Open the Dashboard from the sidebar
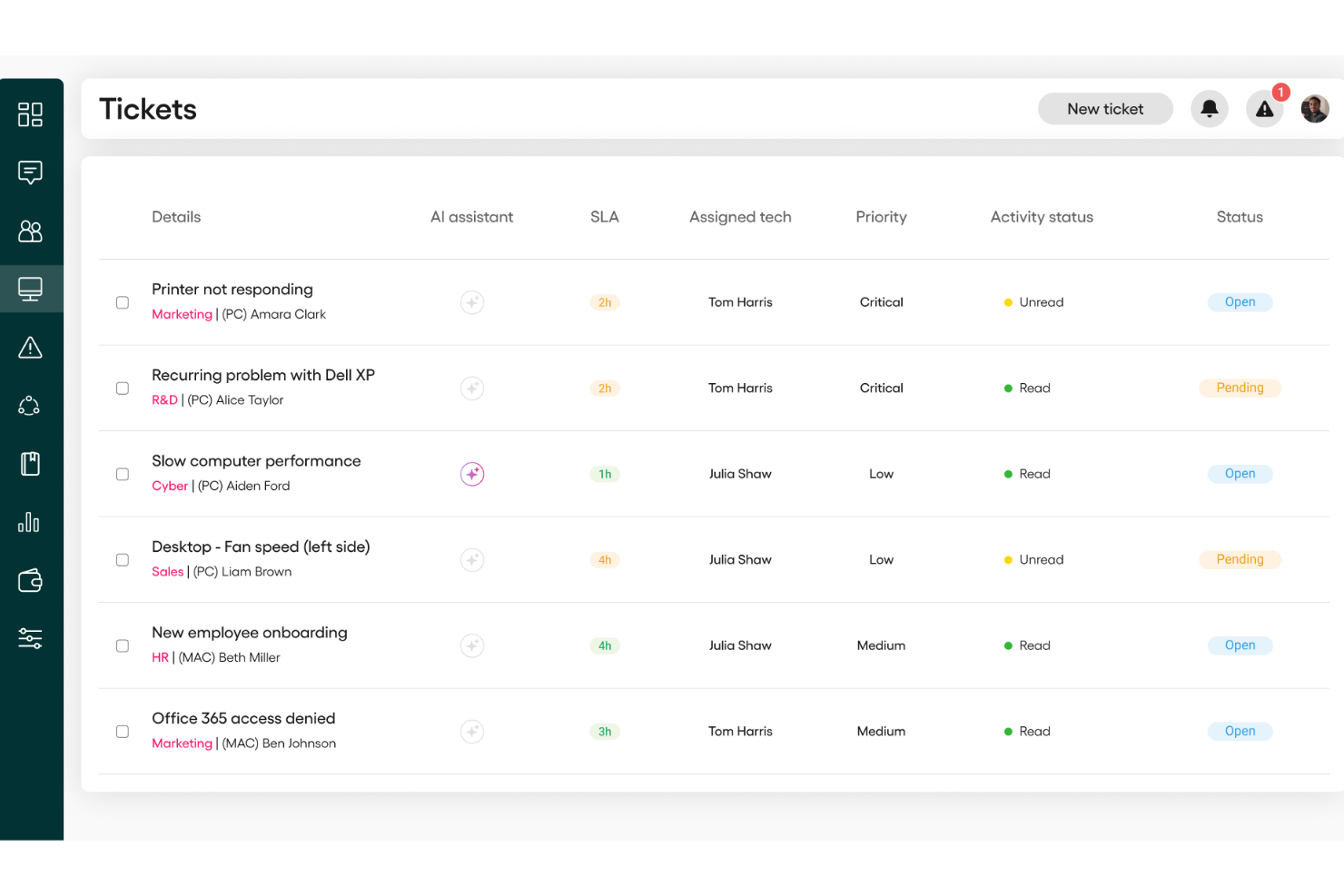The width and height of the screenshot is (1344, 896). point(31,114)
